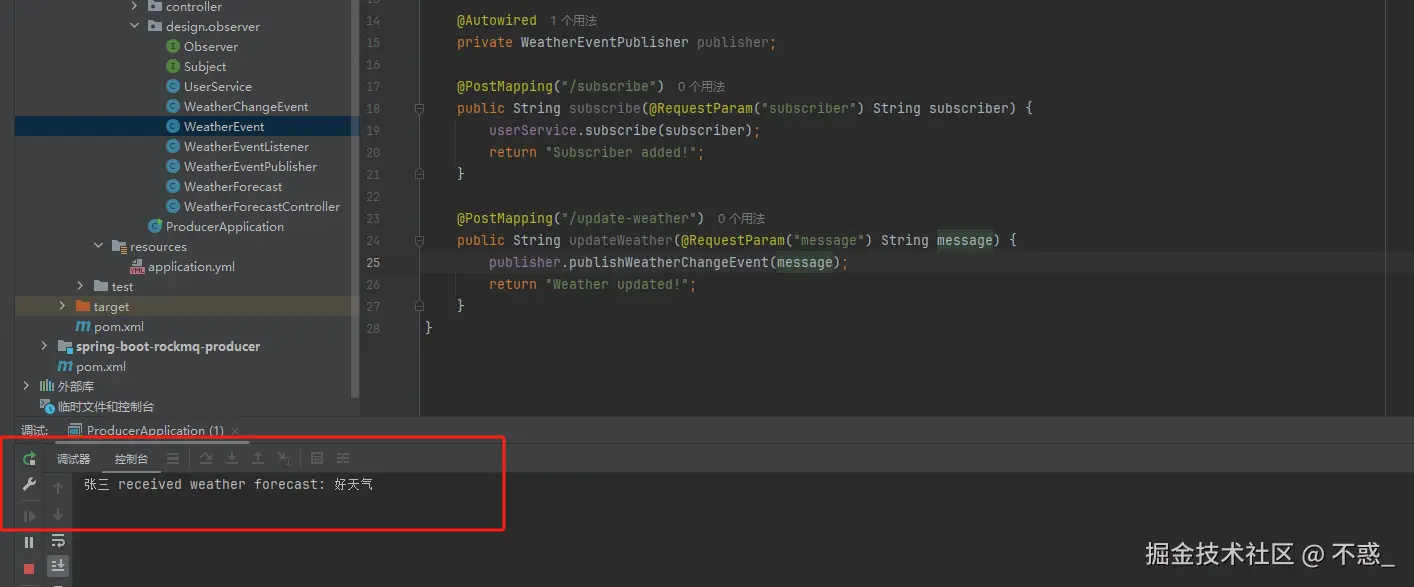Click the Run to Cursor debug icon
Screen dimensions: 1414x587
coord(284,458)
